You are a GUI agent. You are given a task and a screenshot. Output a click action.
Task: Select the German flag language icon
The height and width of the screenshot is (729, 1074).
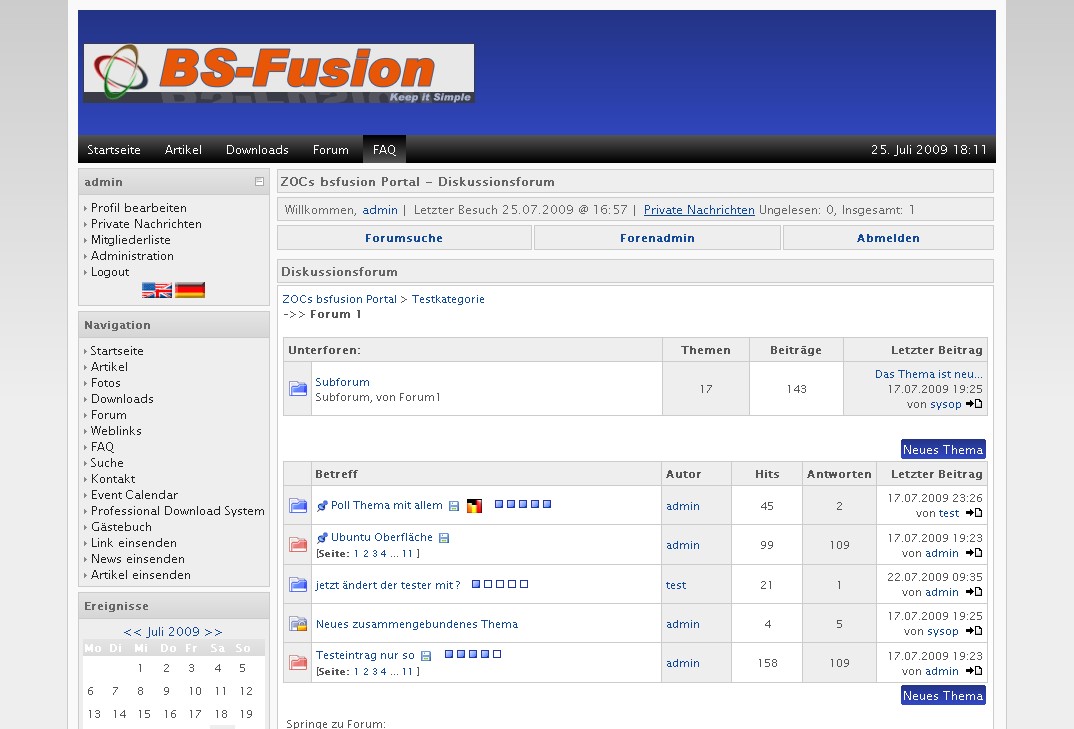(x=190, y=290)
